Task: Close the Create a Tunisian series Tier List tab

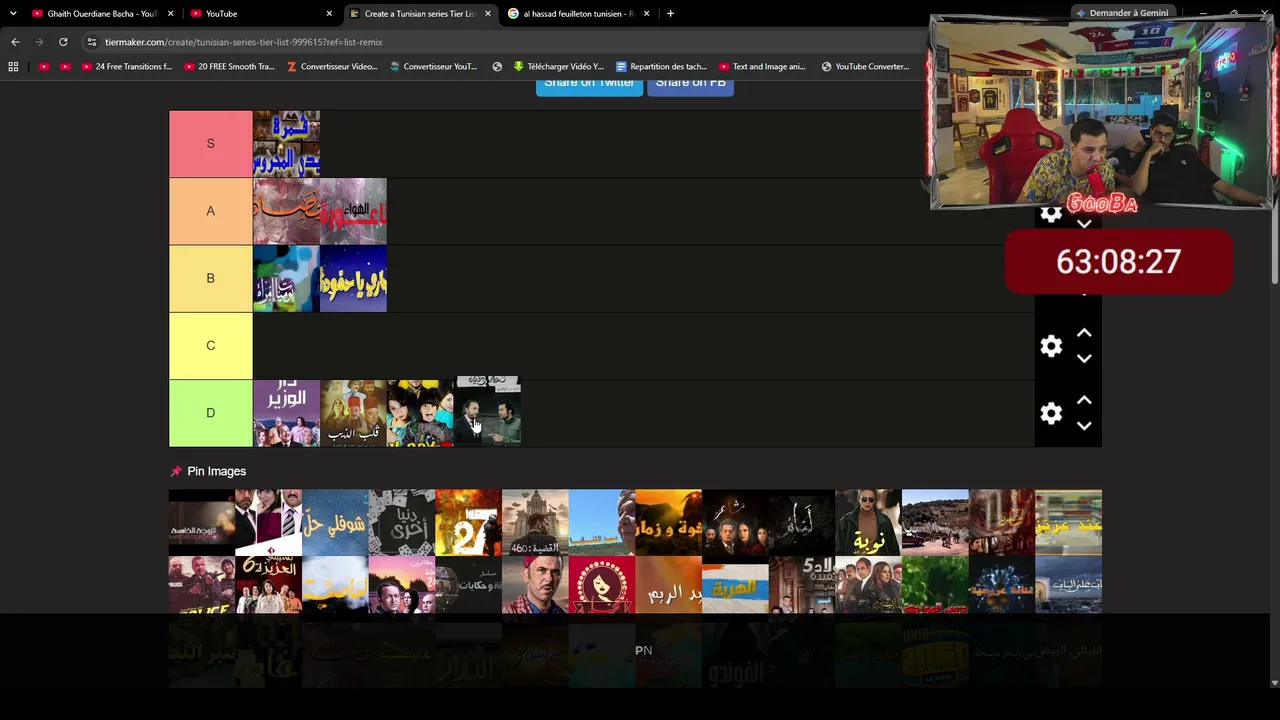Action: tap(488, 14)
